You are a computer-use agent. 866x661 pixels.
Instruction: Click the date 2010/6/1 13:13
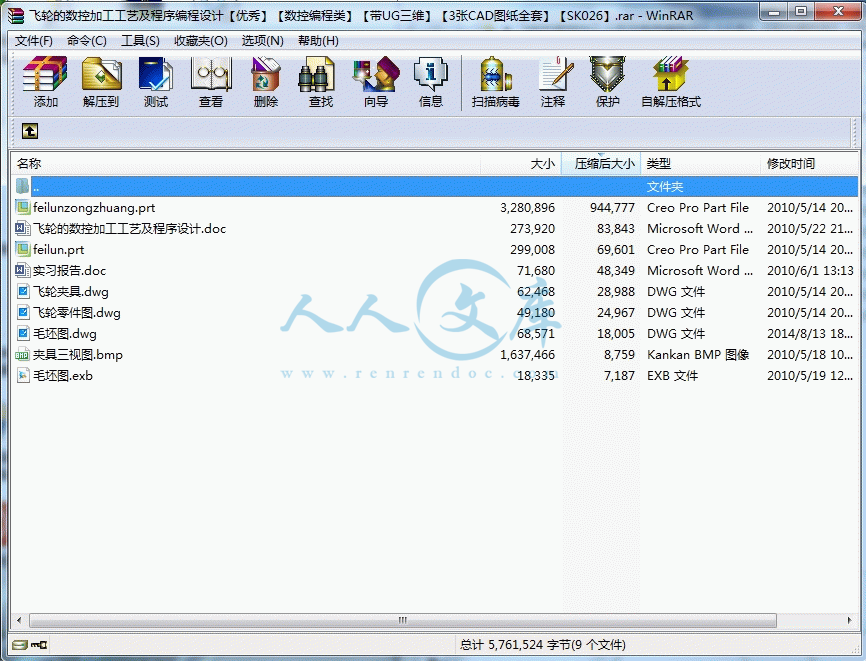click(x=810, y=271)
